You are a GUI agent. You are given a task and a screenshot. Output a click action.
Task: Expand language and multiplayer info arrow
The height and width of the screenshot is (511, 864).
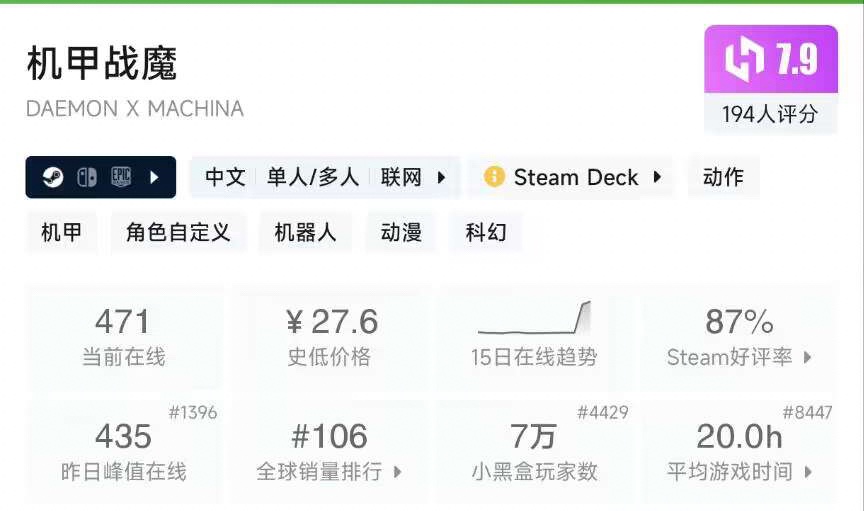(441, 177)
